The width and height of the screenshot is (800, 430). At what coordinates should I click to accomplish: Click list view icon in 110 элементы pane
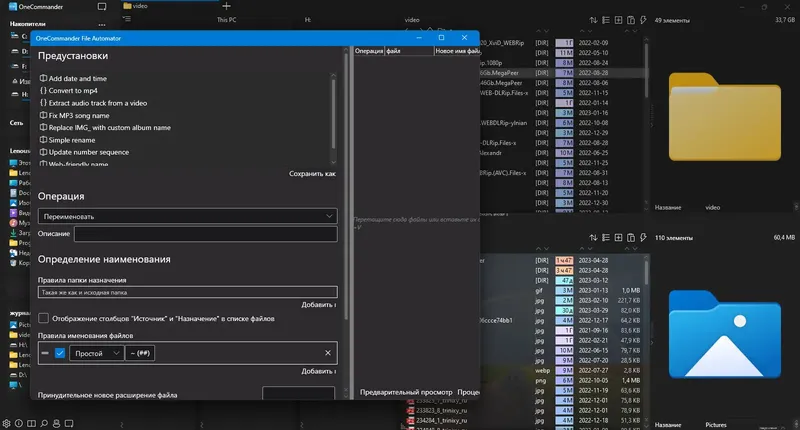[x=606, y=238]
